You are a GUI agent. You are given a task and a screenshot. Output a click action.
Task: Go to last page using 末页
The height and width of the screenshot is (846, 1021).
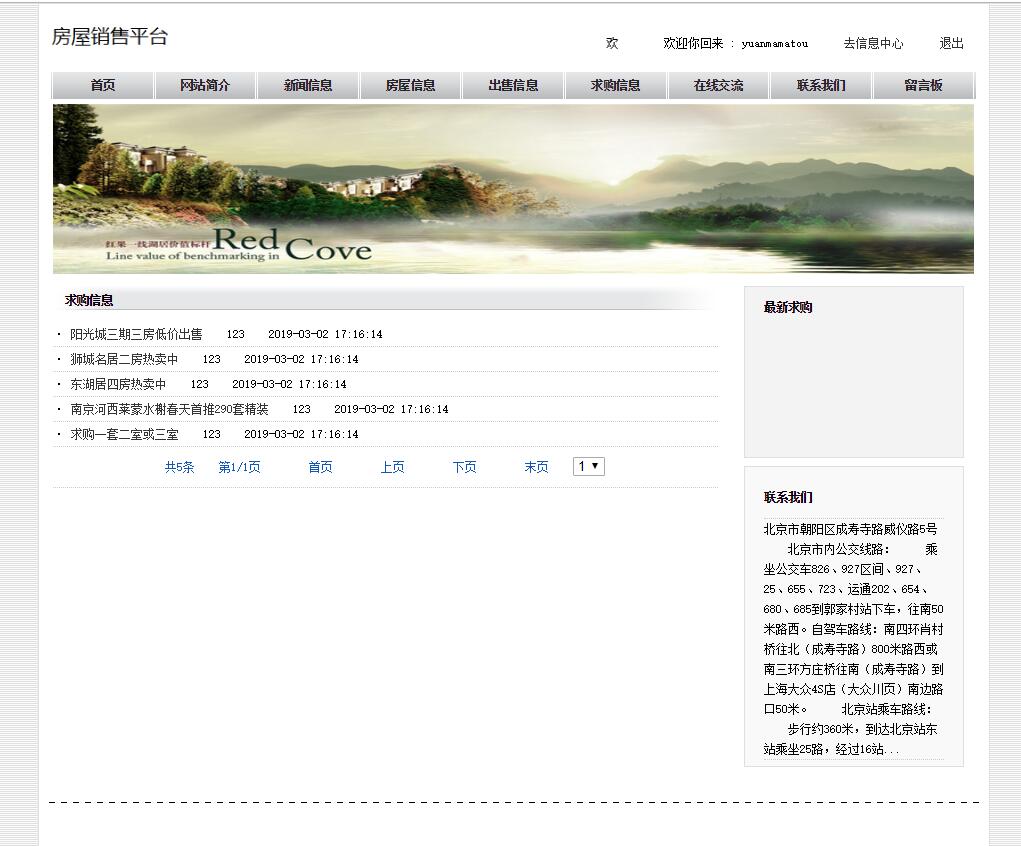[x=536, y=466]
